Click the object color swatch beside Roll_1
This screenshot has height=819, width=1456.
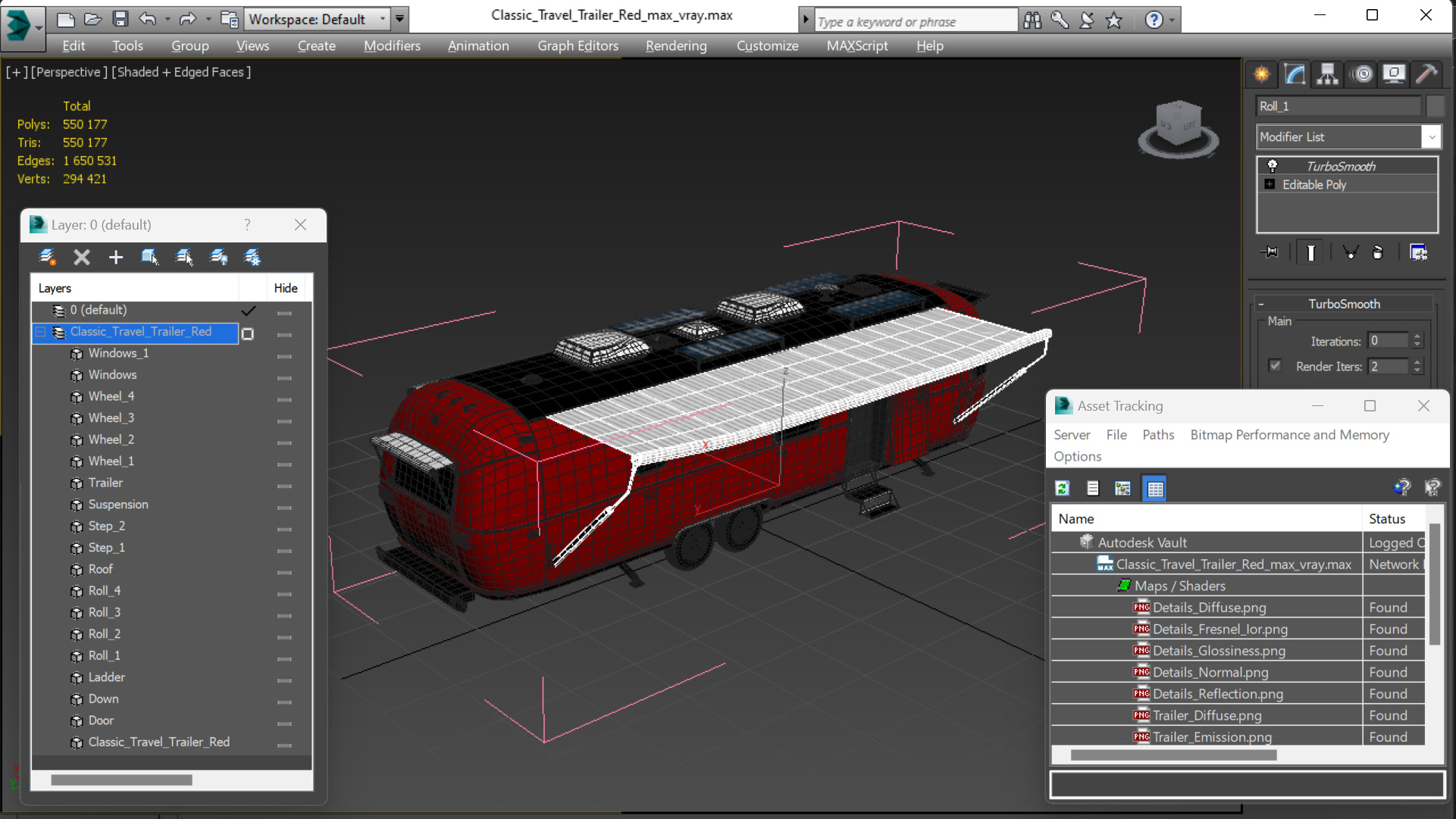point(1435,106)
